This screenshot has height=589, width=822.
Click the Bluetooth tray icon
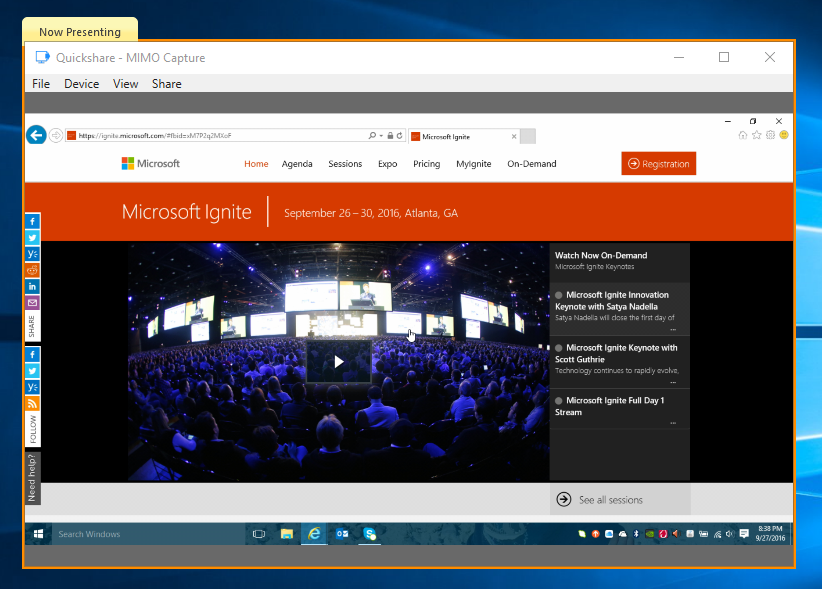coord(636,534)
